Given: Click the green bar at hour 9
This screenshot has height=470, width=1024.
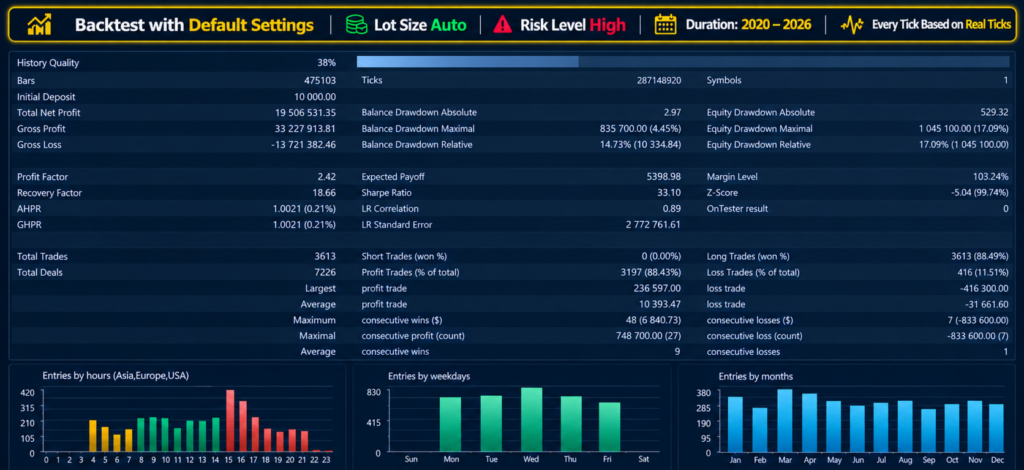Looking at the screenshot, I should coord(153,435).
